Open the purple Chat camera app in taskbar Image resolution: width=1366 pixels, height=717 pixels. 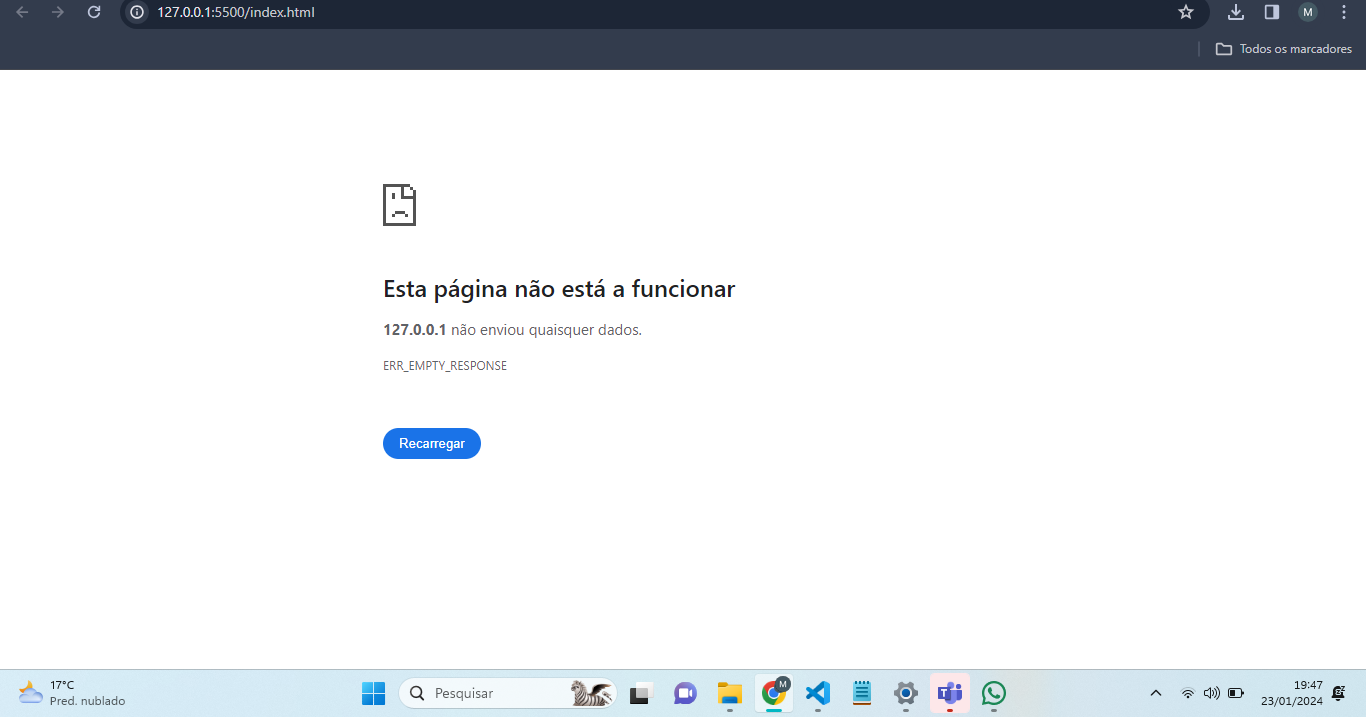pos(685,693)
